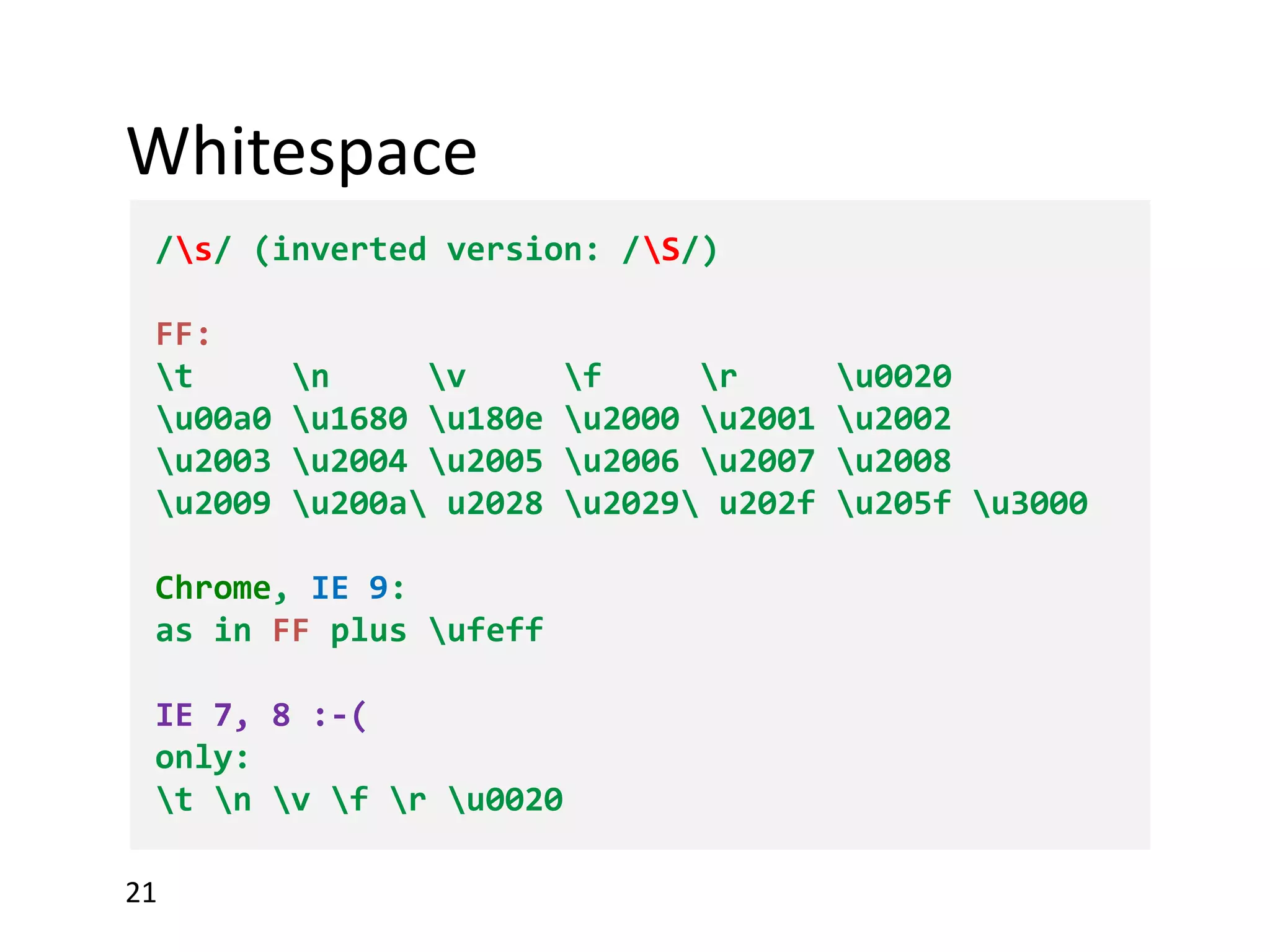
Task: Select the \u200a code
Action: click(x=350, y=503)
